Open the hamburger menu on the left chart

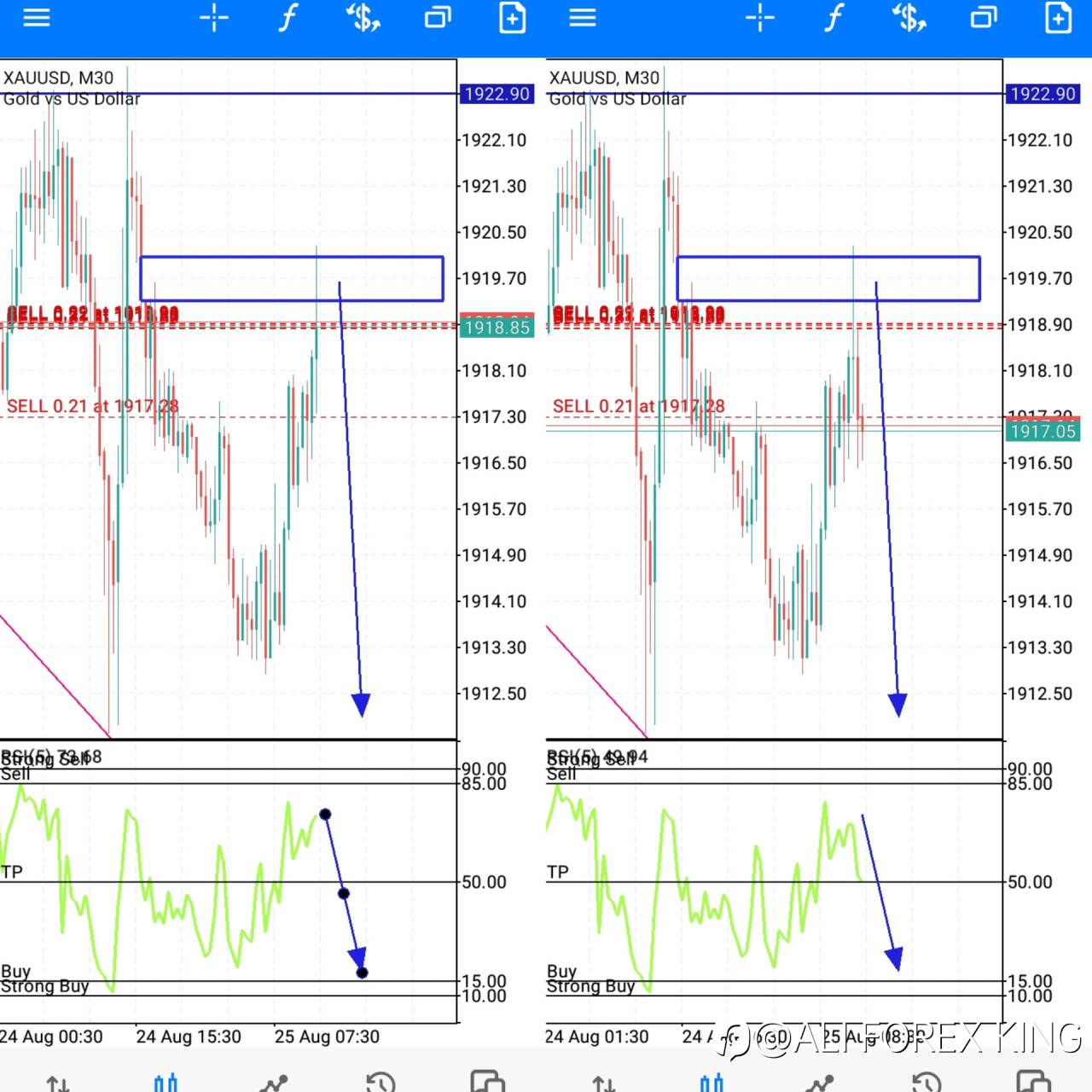(36, 18)
